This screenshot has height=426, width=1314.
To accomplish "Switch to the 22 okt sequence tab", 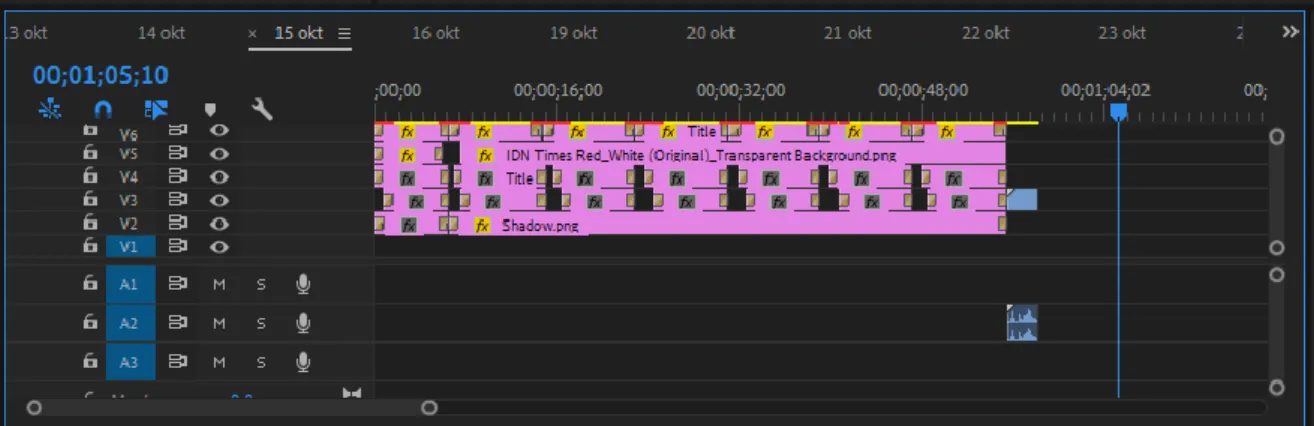I will coord(985,33).
